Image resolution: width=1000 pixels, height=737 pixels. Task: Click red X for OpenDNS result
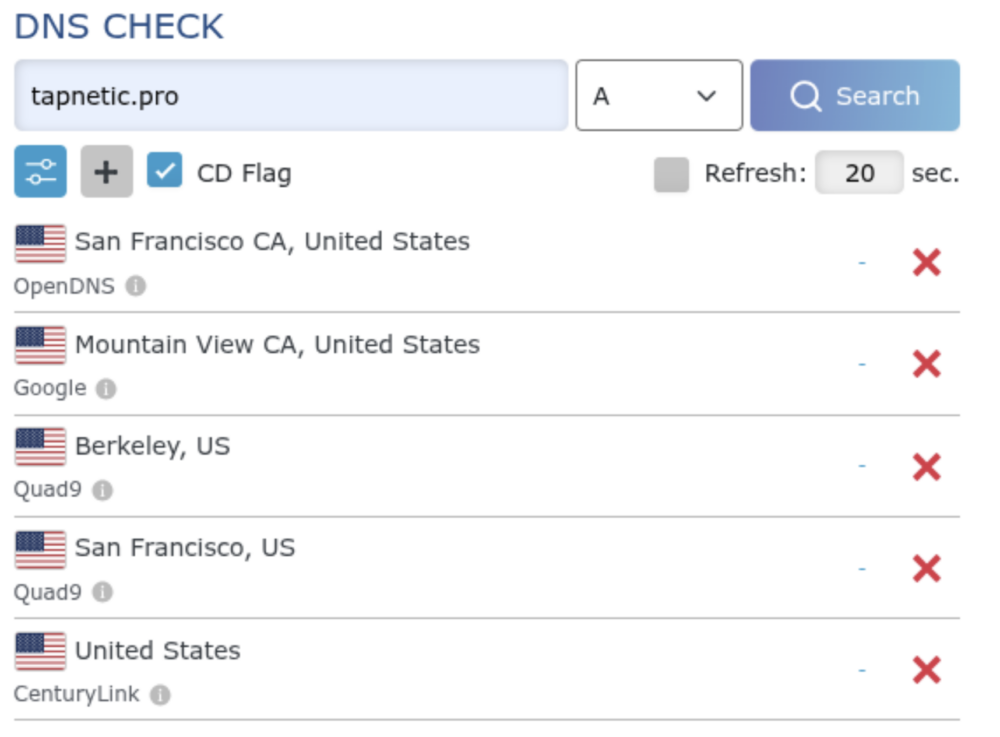[926, 263]
